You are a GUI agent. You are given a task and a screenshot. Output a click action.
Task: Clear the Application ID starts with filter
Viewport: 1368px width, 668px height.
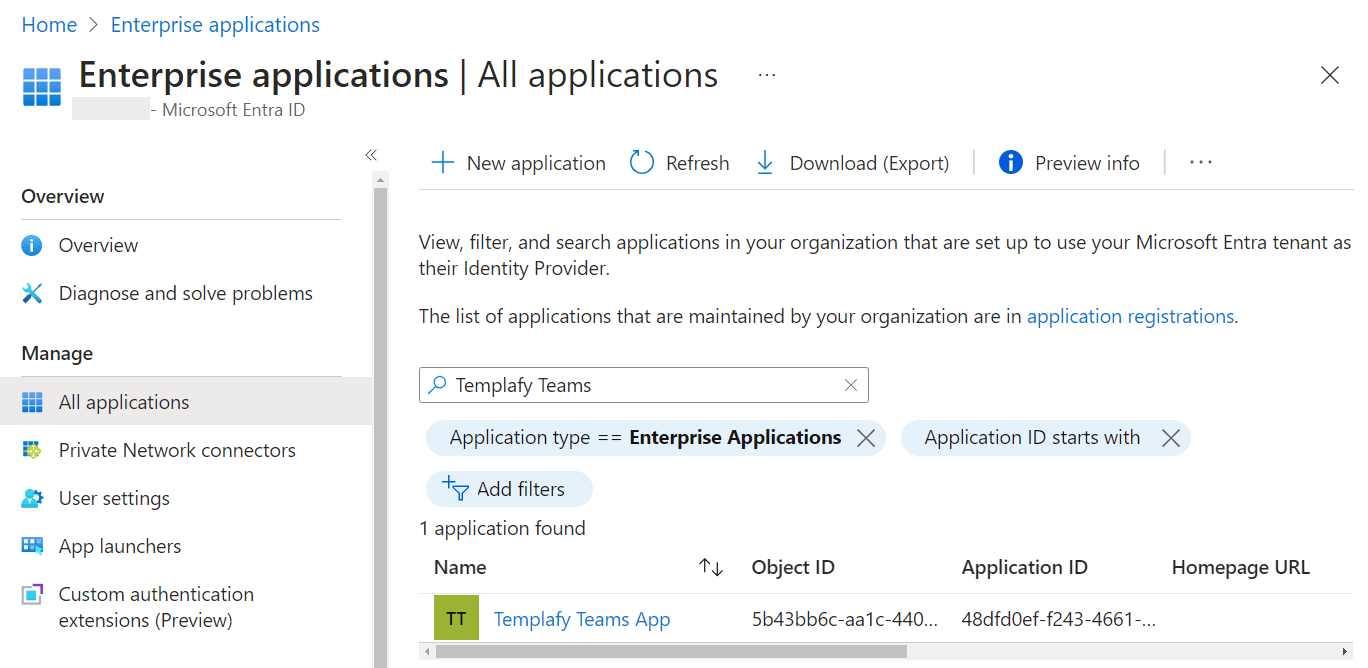[x=1170, y=437]
